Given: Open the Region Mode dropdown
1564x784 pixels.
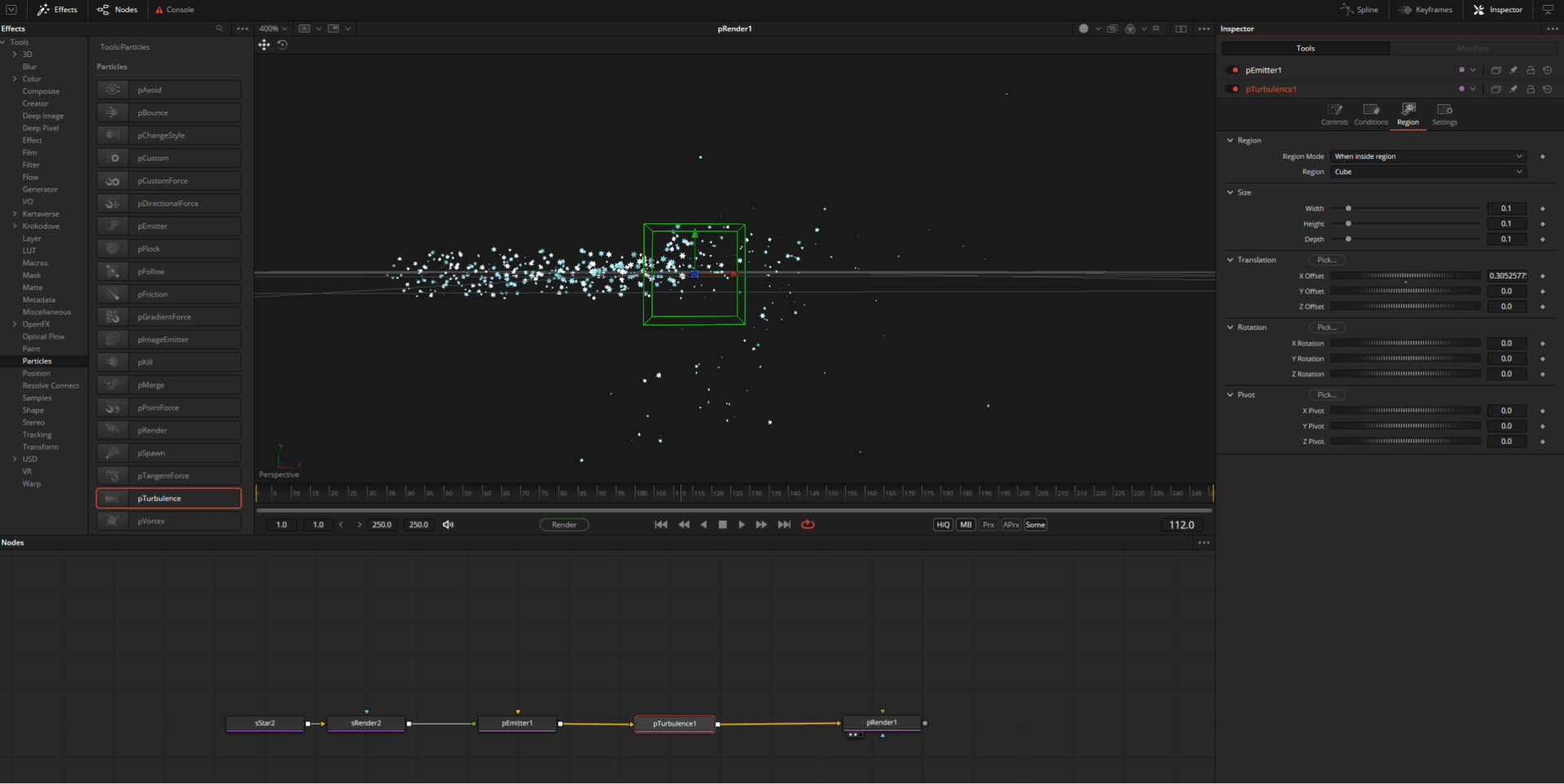Looking at the screenshot, I should (1427, 156).
